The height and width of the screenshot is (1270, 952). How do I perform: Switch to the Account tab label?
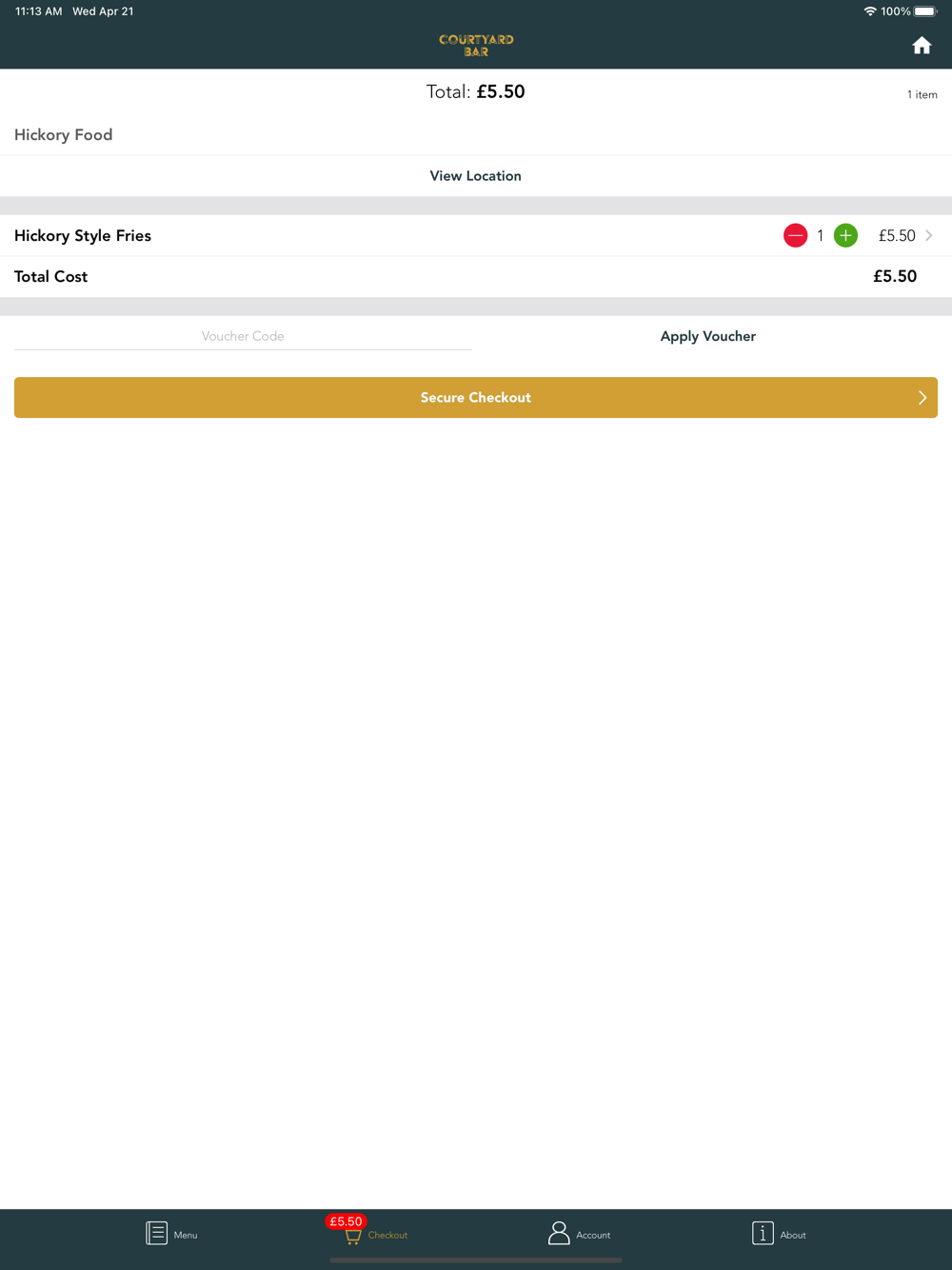(593, 1235)
